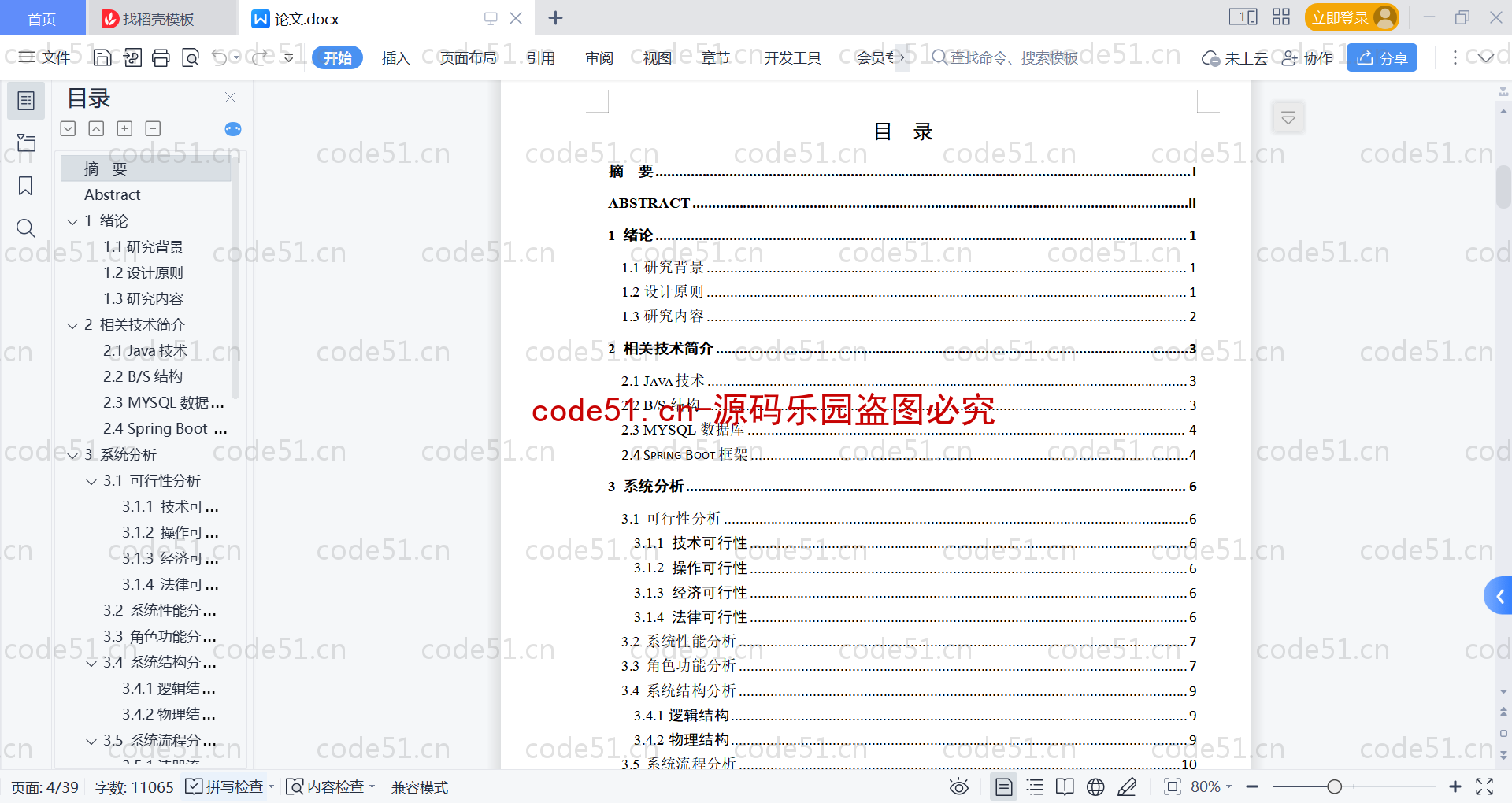
Task: Open the find and search sidebar icon
Action: click(x=26, y=228)
